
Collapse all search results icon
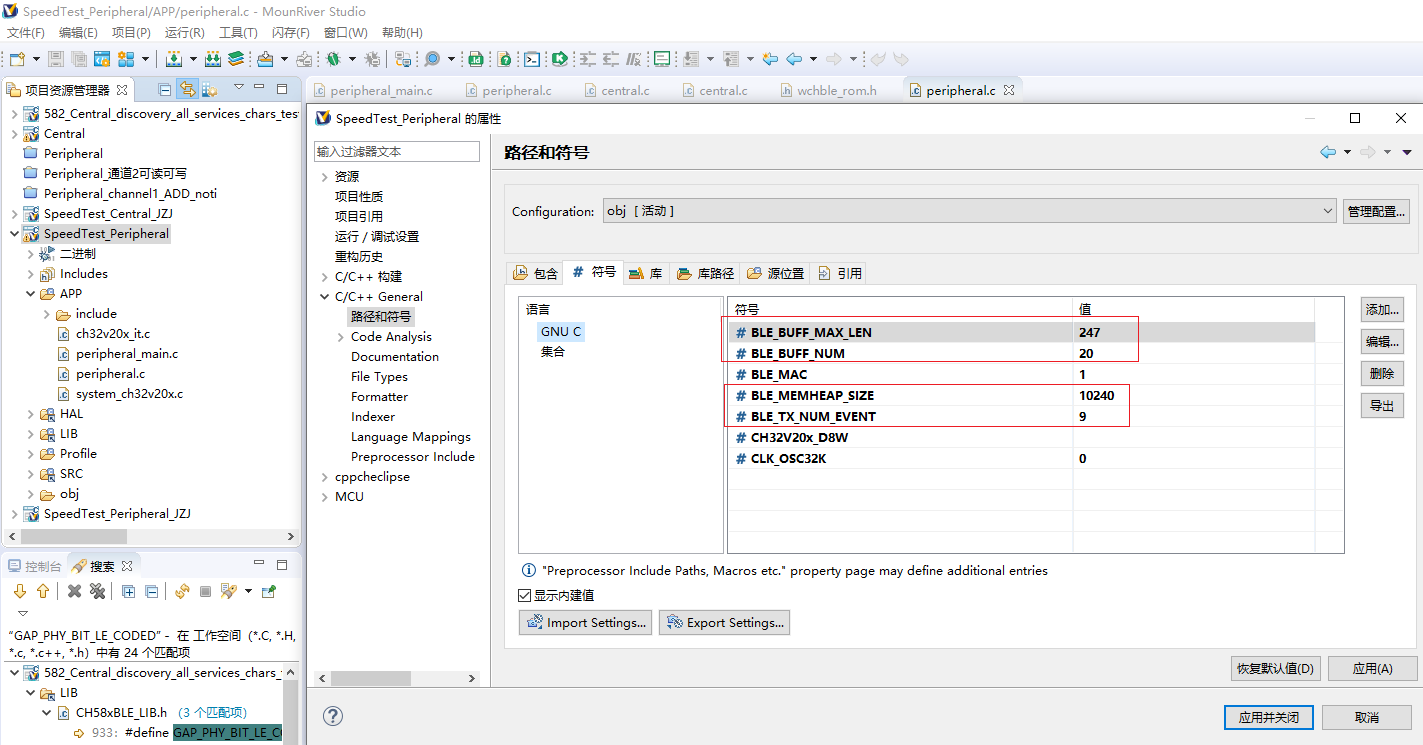pos(151,591)
